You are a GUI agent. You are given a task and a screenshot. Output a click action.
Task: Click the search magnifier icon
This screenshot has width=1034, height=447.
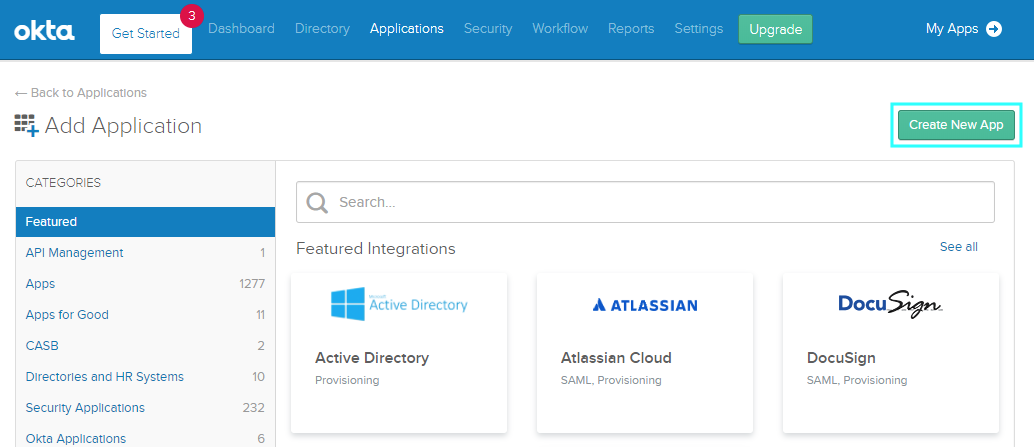point(317,202)
